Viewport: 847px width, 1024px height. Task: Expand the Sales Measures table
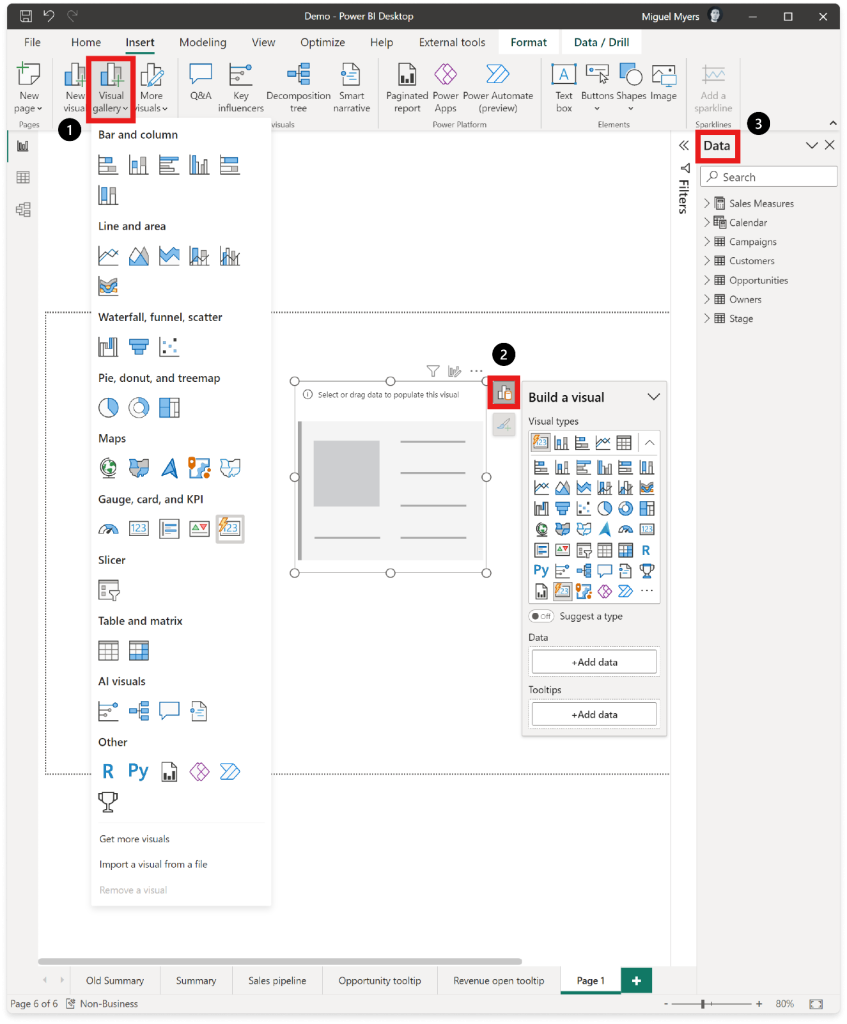click(x=707, y=203)
